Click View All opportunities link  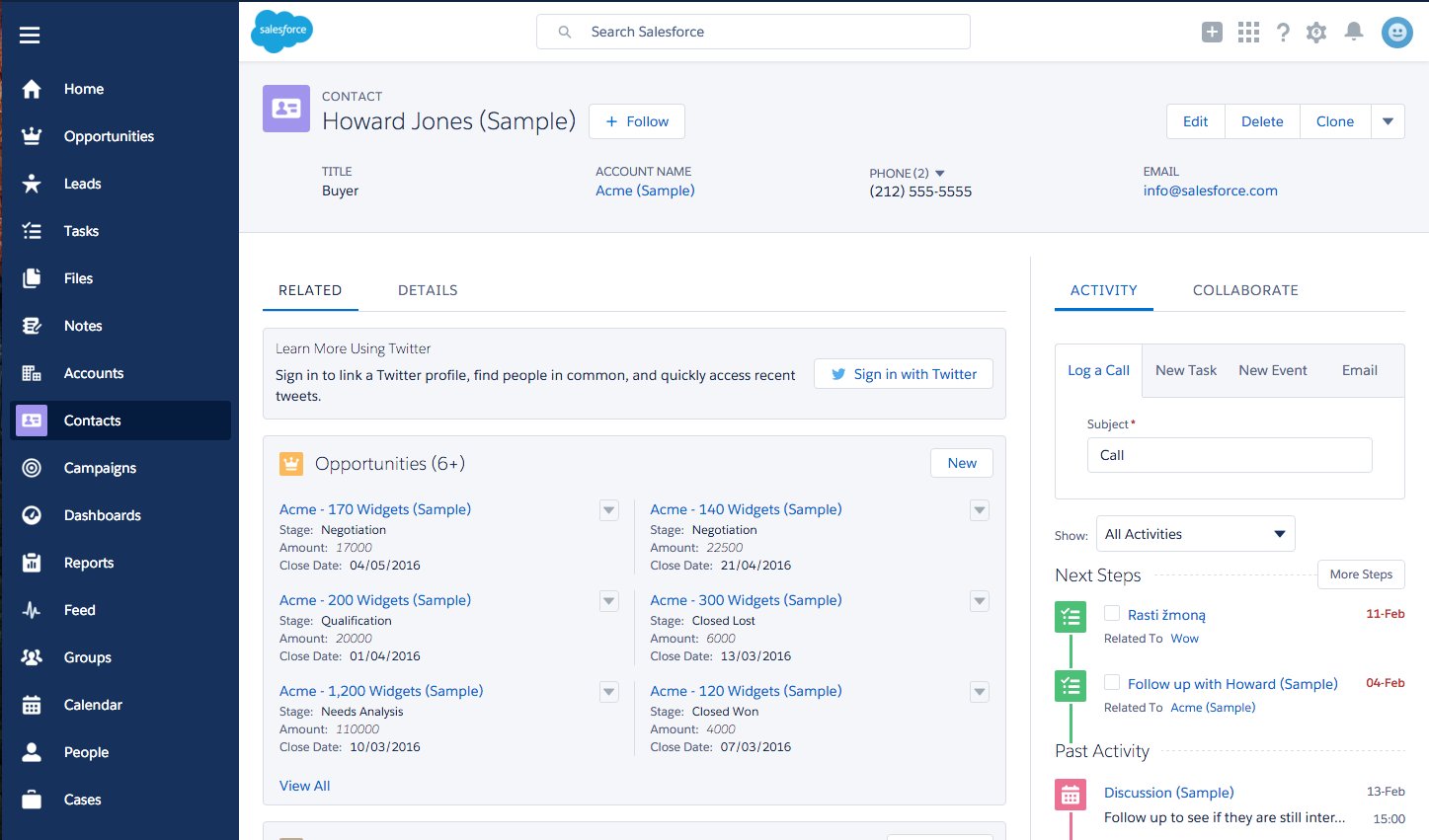pos(304,786)
